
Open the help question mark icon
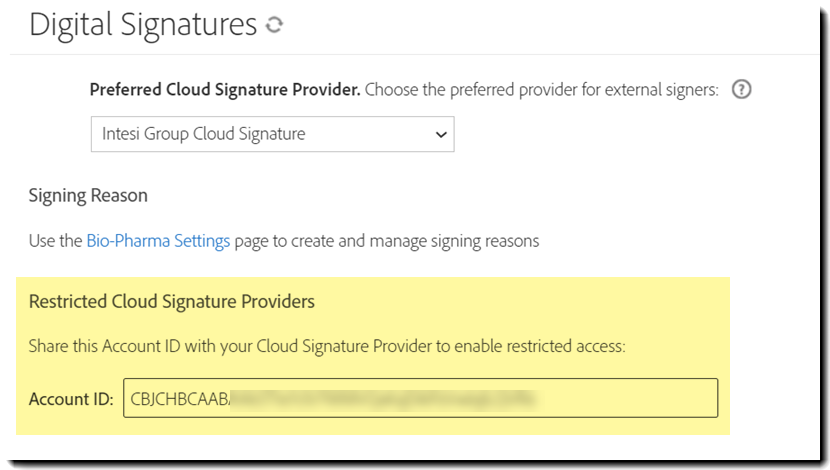click(741, 89)
